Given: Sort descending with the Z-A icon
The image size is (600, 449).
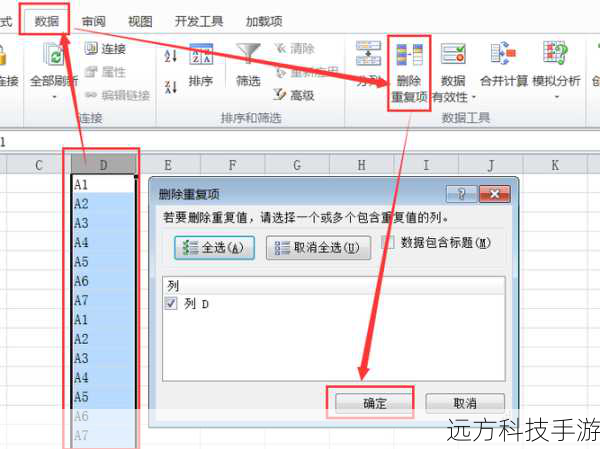Looking at the screenshot, I should 170,87.
